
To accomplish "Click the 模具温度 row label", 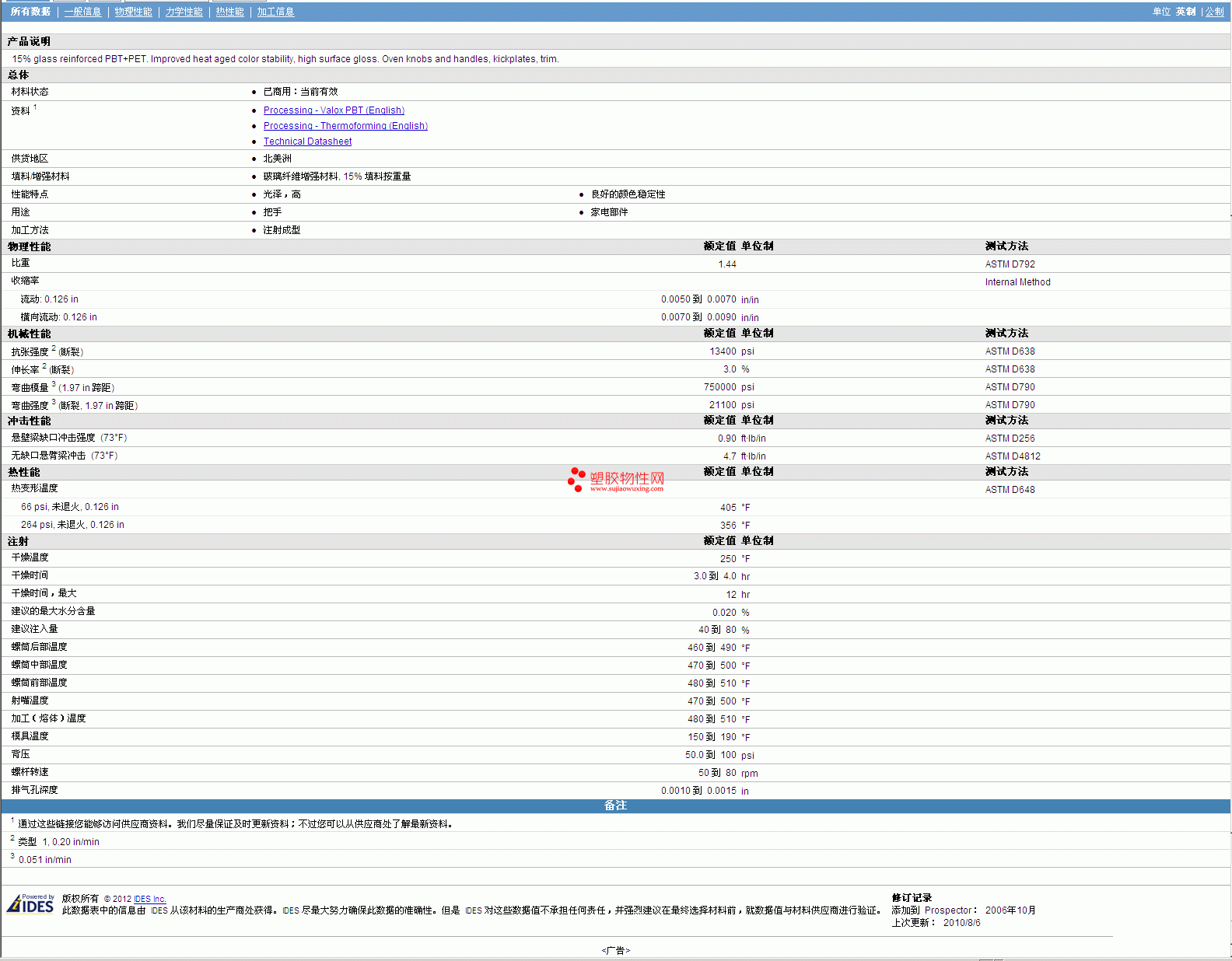I will coord(30,736).
